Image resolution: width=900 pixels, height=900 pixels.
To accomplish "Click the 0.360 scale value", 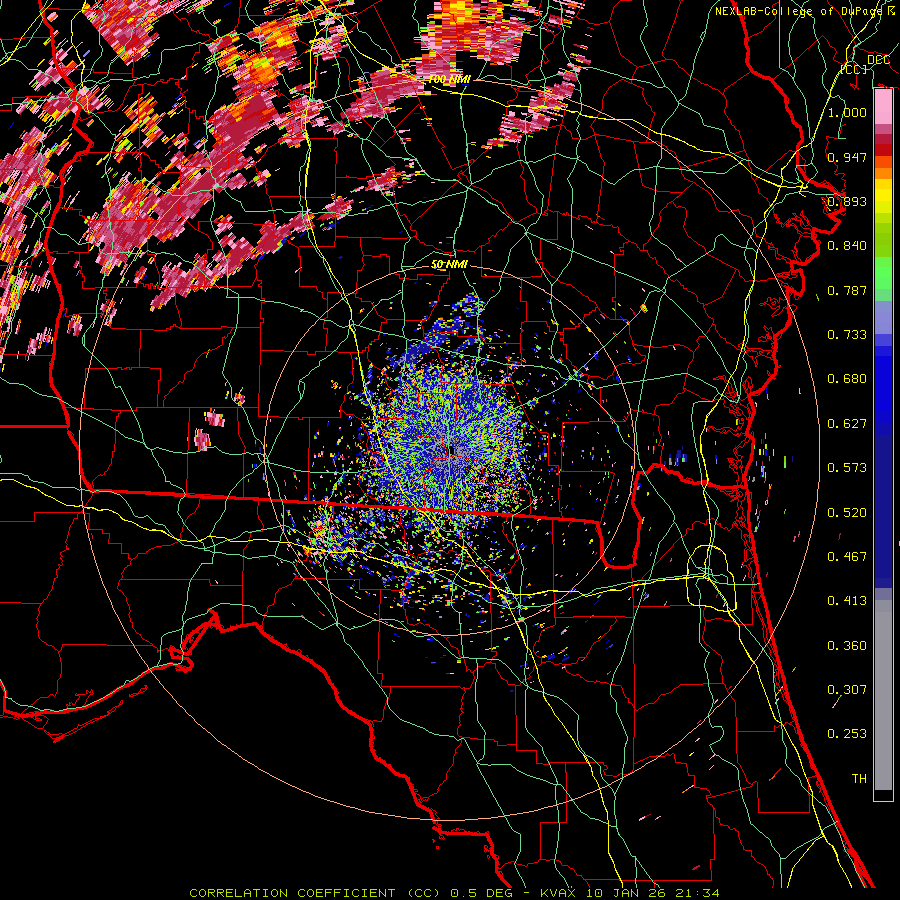I will [x=847, y=646].
